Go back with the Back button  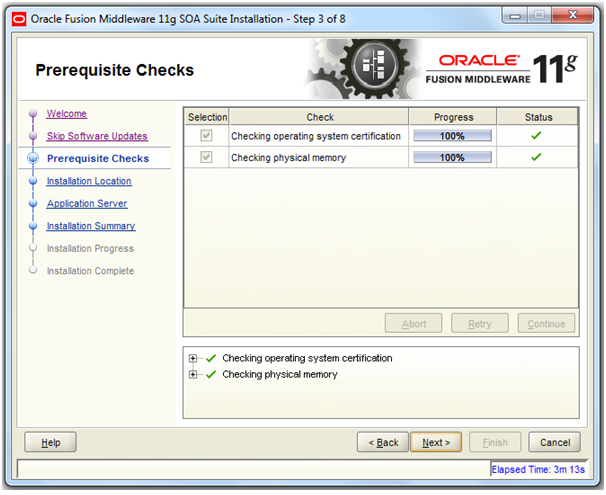point(383,442)
